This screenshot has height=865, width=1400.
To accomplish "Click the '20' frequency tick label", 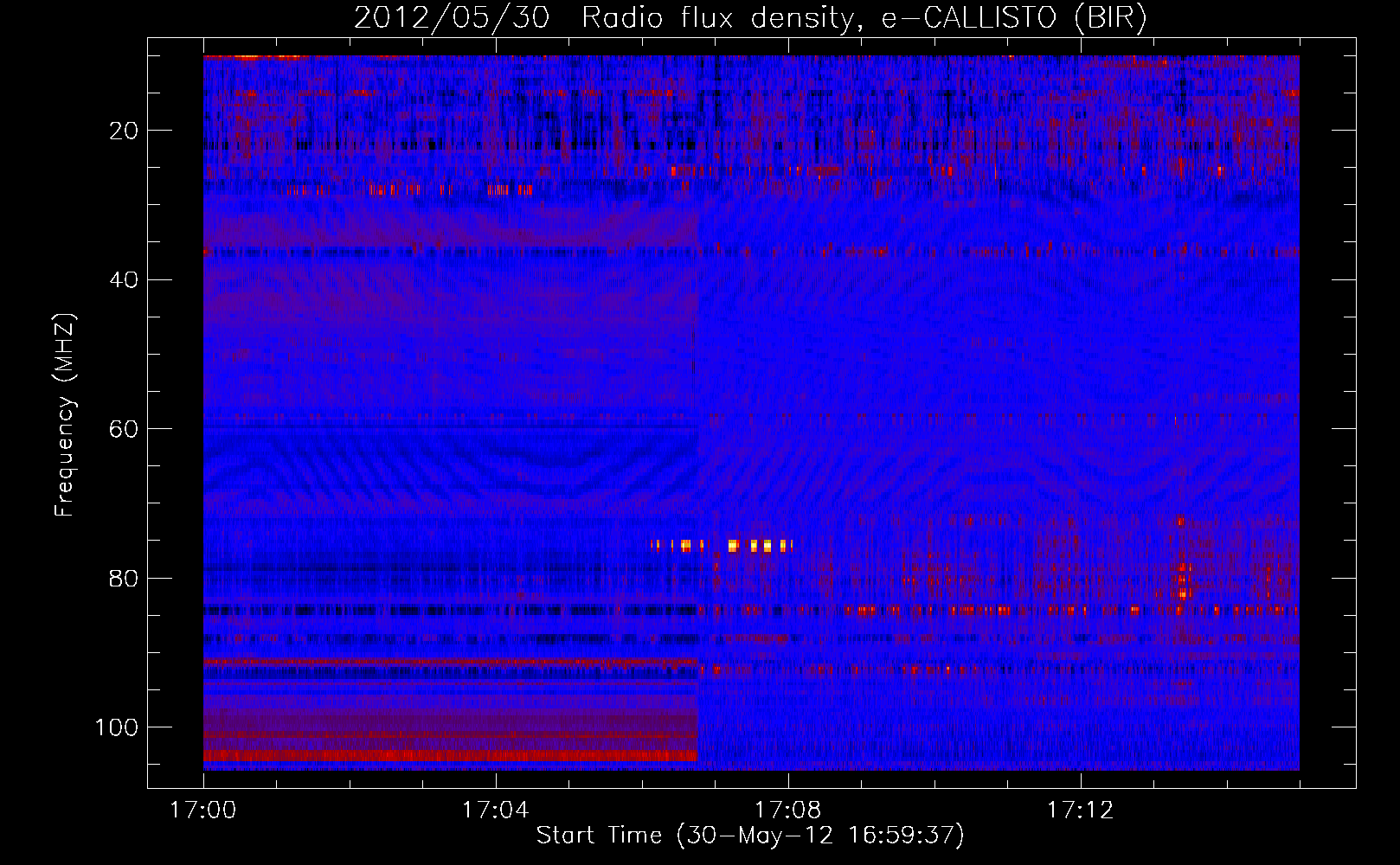I will 124,131.
